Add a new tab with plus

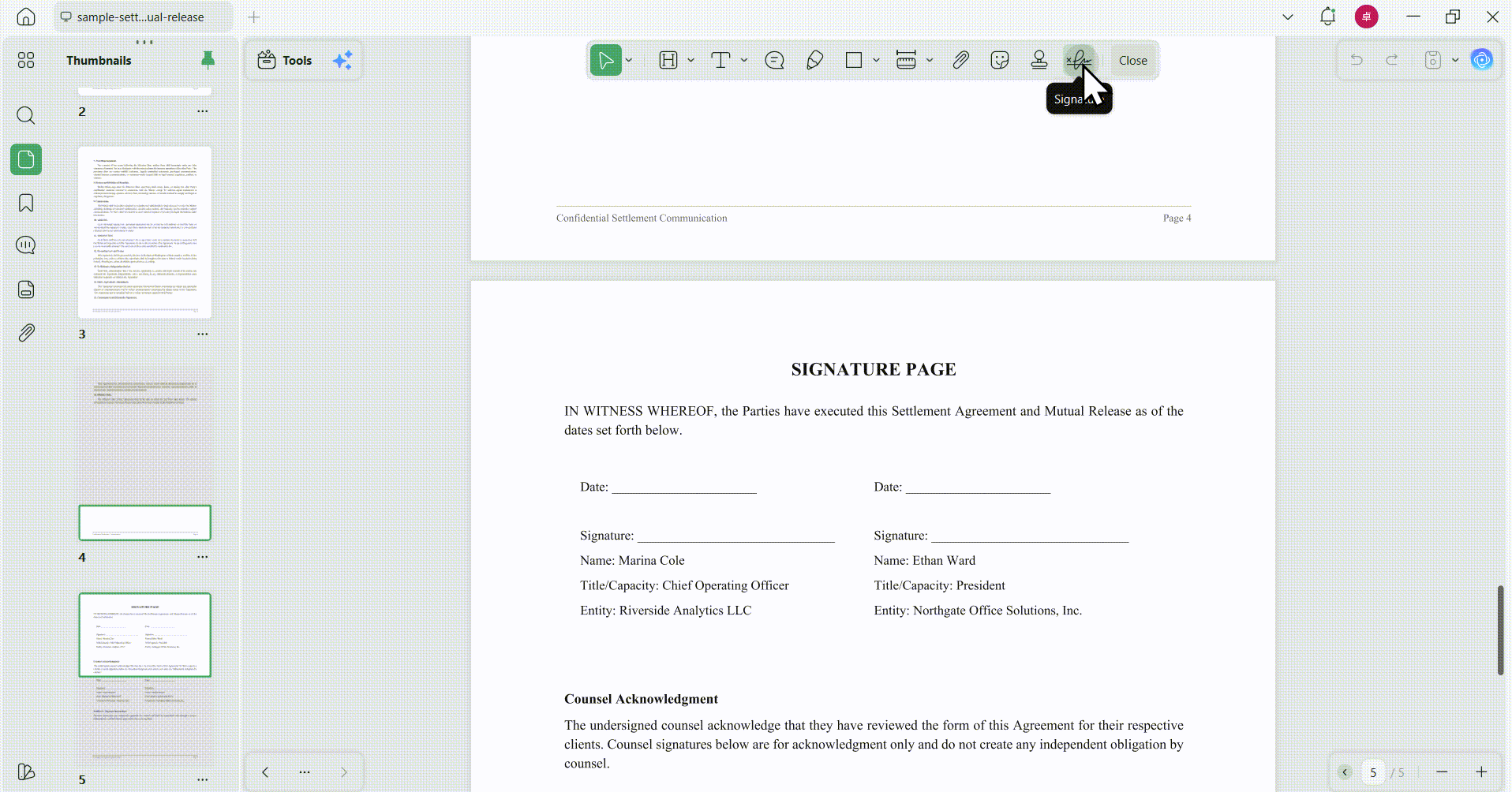pyautogui.click(x=254, y=17)
